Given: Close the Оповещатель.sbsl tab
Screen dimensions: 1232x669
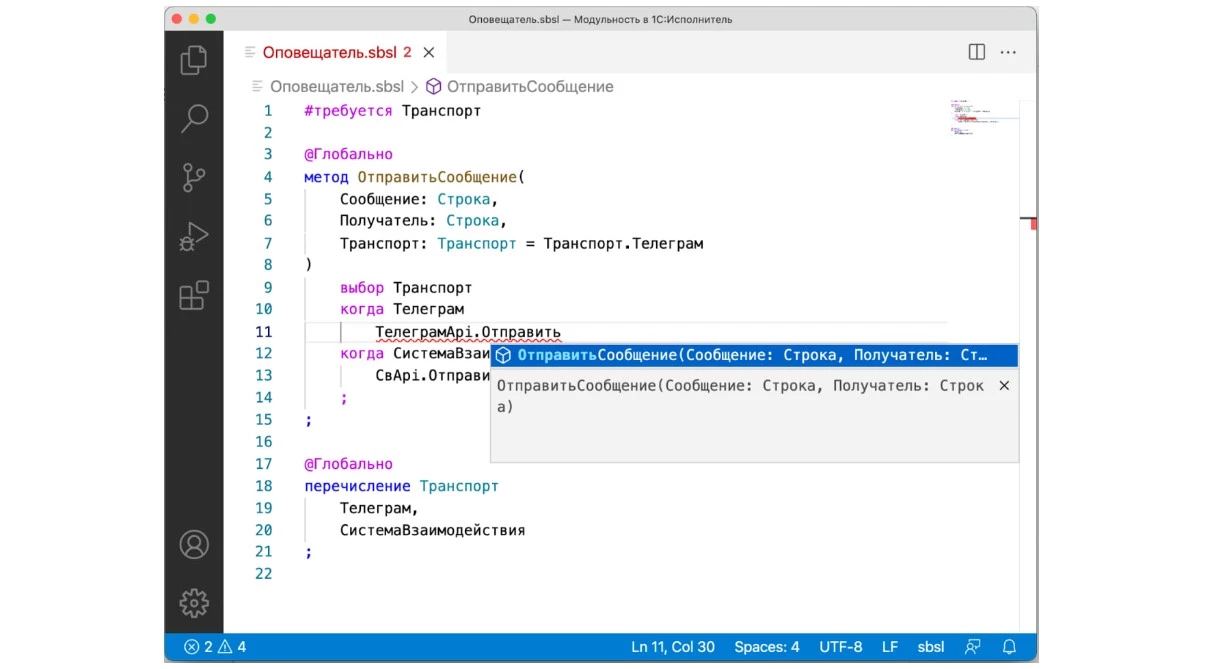Looking at the screenshot, I should pos(429,52).
